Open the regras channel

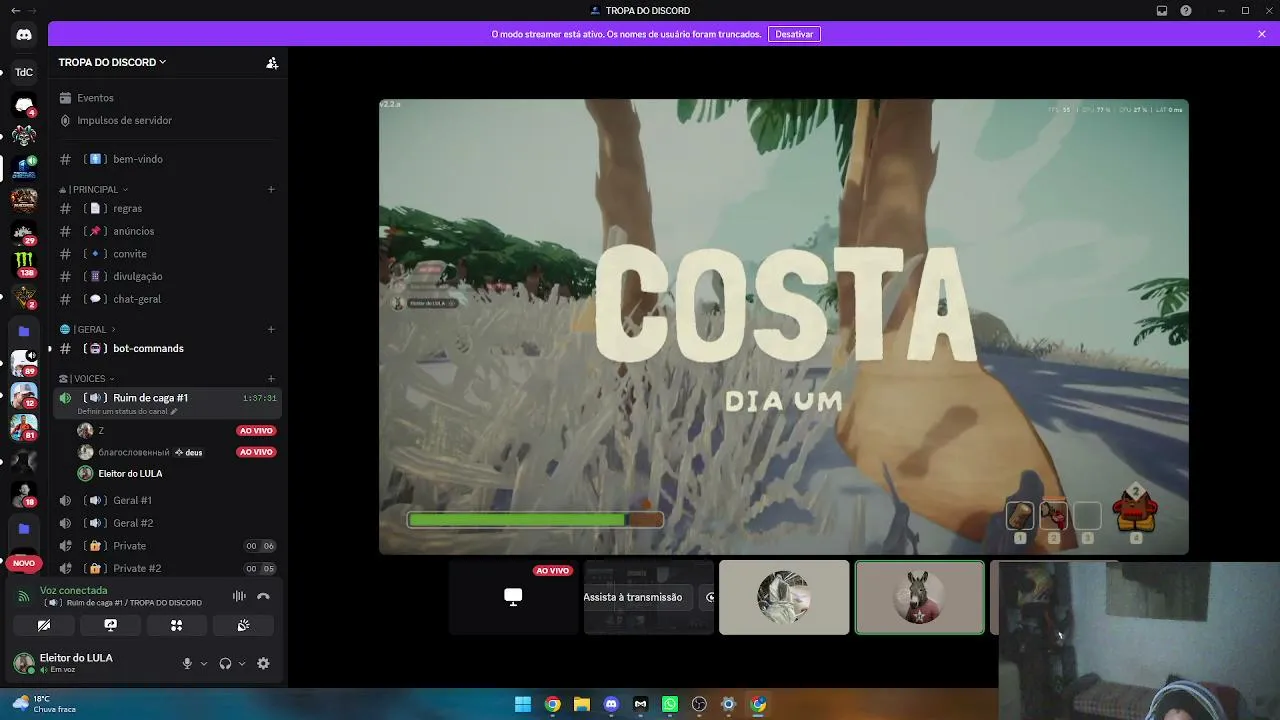pos(167,208)
